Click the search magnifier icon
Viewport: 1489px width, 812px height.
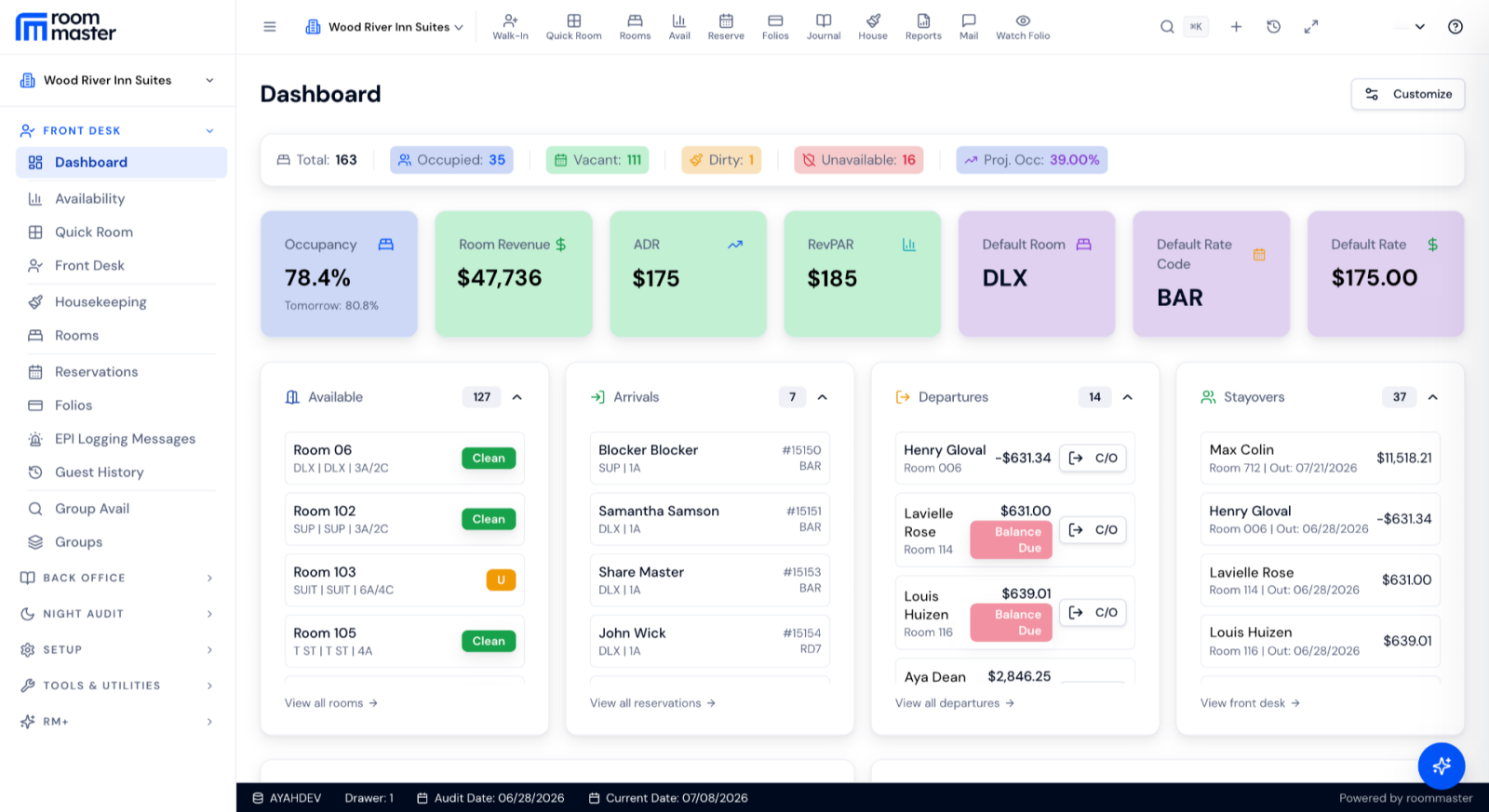click(x=1166, y=27)
